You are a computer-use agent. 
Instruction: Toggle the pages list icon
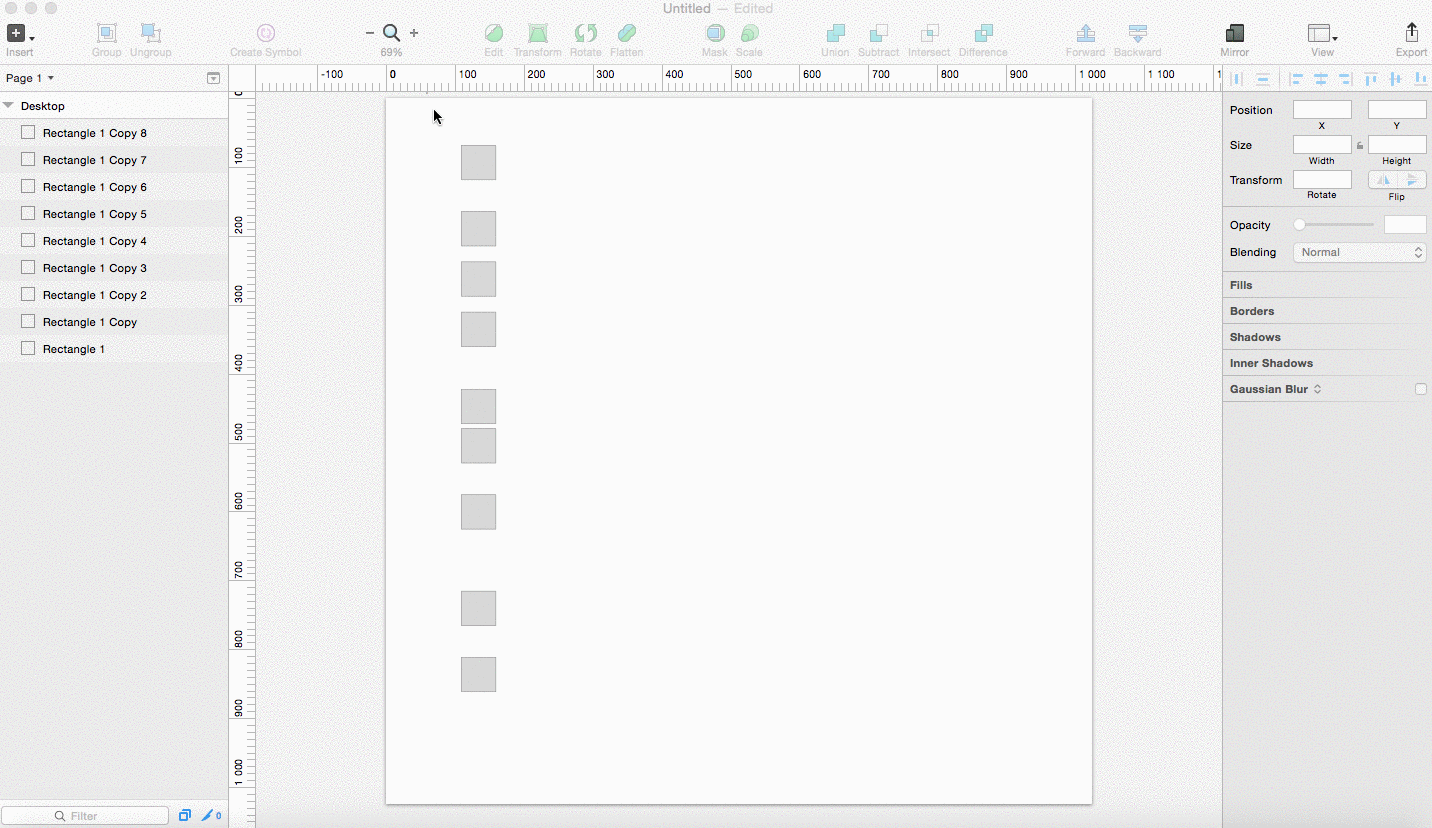point(213,78)
